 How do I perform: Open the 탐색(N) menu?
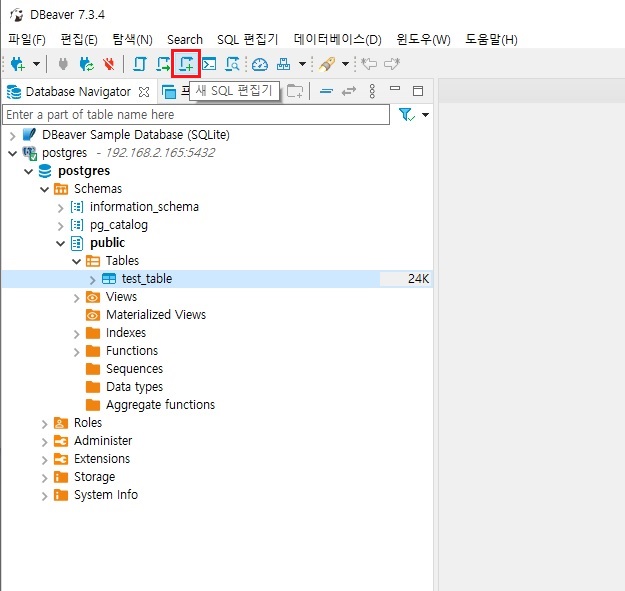pos(132,39)
